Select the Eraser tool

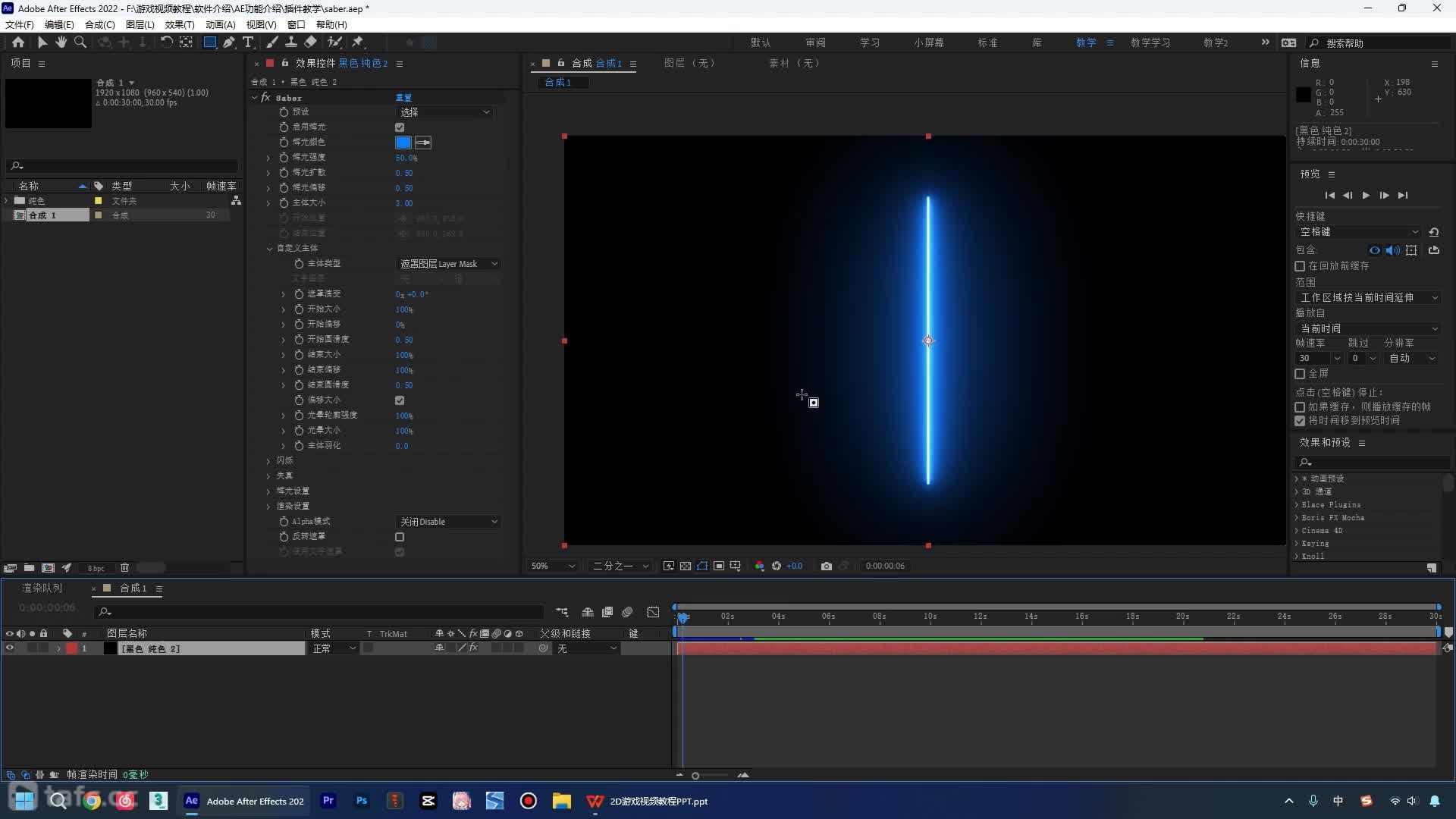click(x=310, y=42)
